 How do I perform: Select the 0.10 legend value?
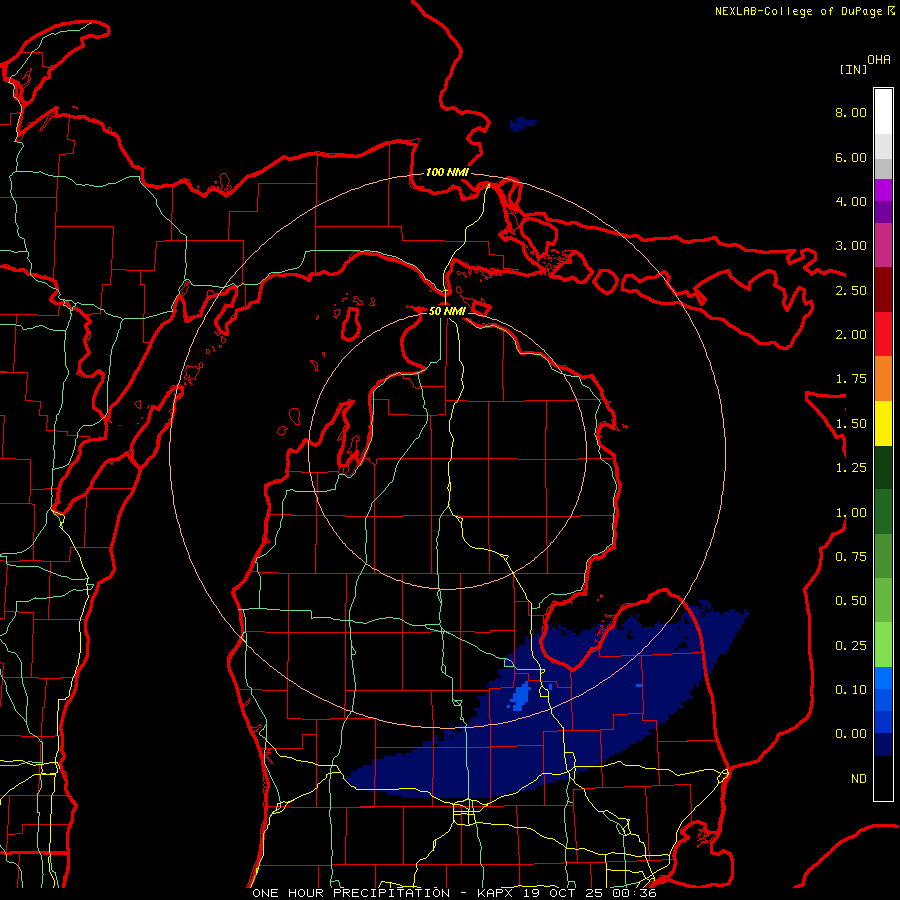(x=851, y=690)
